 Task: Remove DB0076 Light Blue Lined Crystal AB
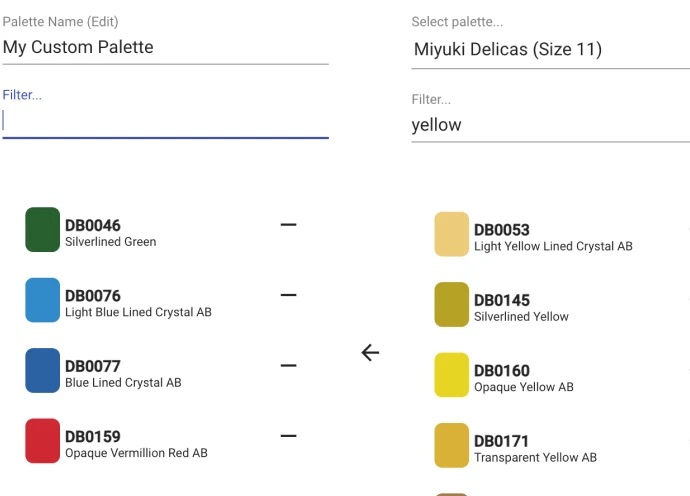click(288, 295)
